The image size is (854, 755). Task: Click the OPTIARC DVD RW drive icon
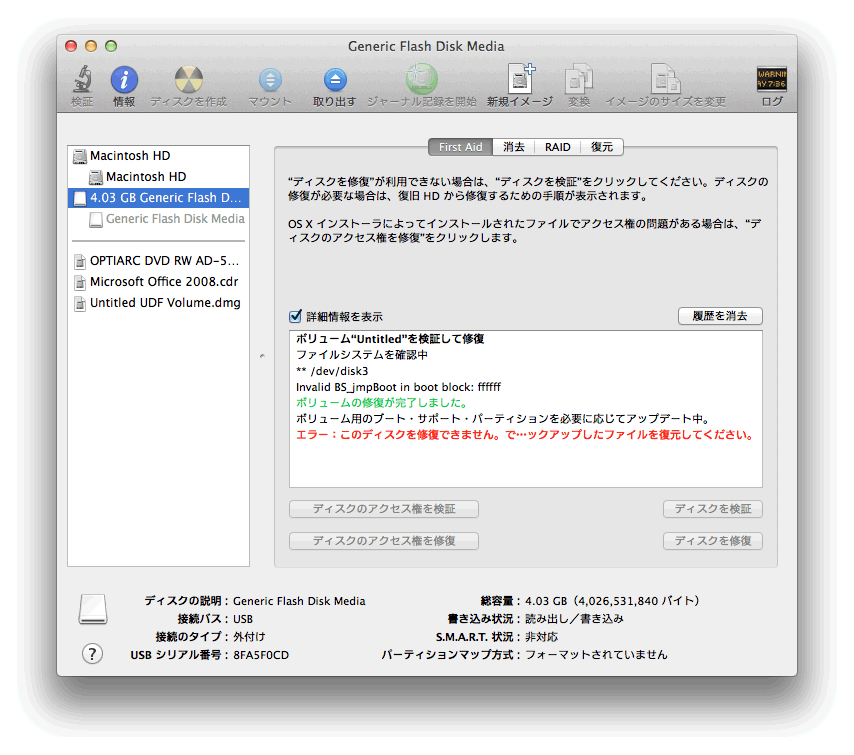tap(80, 261)
